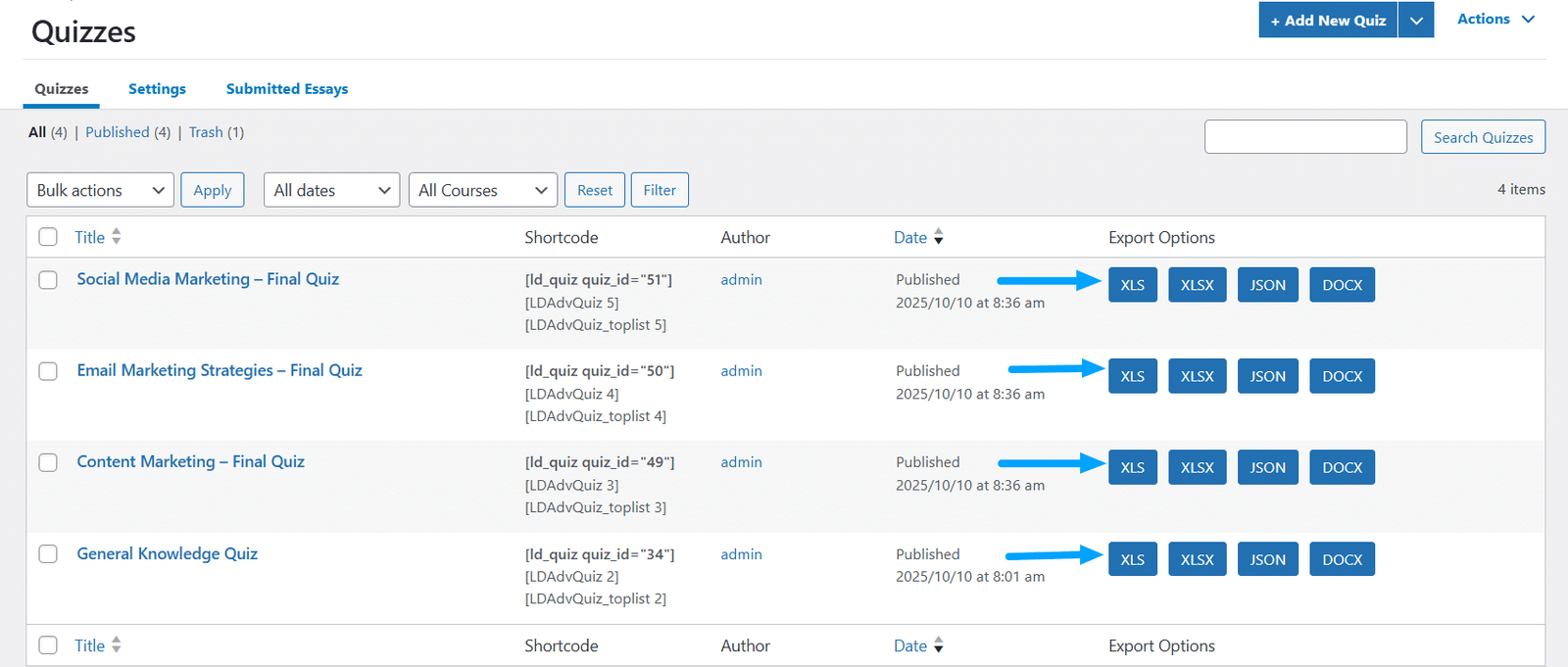Export General Knowledge Quiz as DOCX
The height and width of the screenshot is (667, 1568).
coord(1343,559)
